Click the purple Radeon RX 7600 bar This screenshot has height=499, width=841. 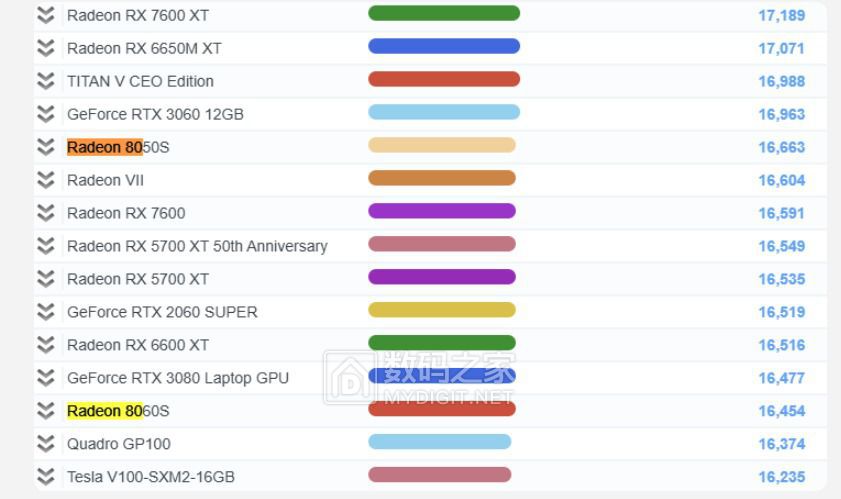(442, 211)
